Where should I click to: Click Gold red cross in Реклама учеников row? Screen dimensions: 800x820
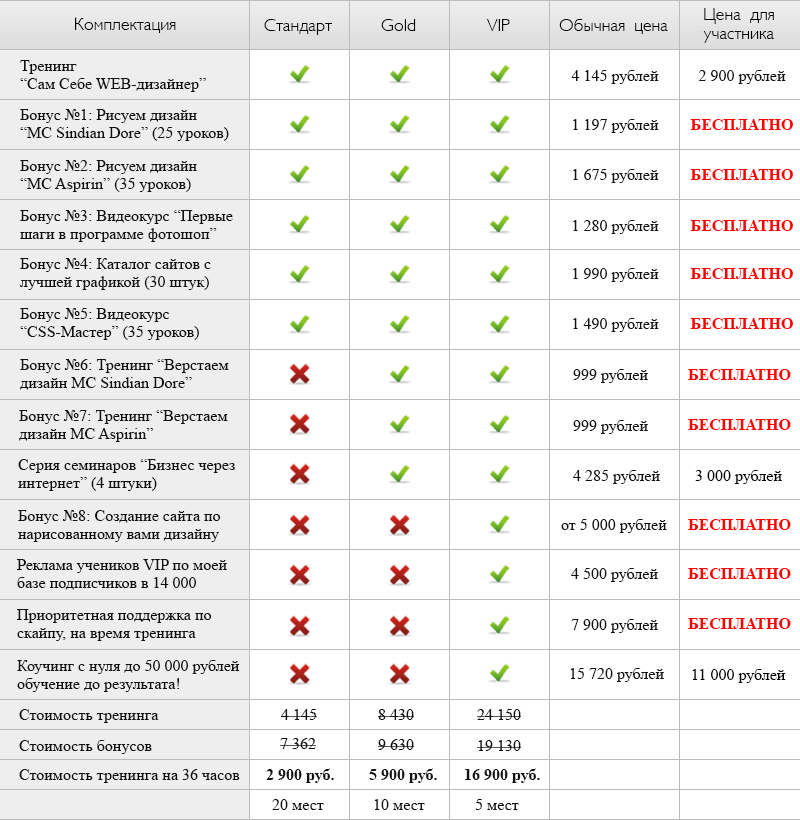(400, 574)
